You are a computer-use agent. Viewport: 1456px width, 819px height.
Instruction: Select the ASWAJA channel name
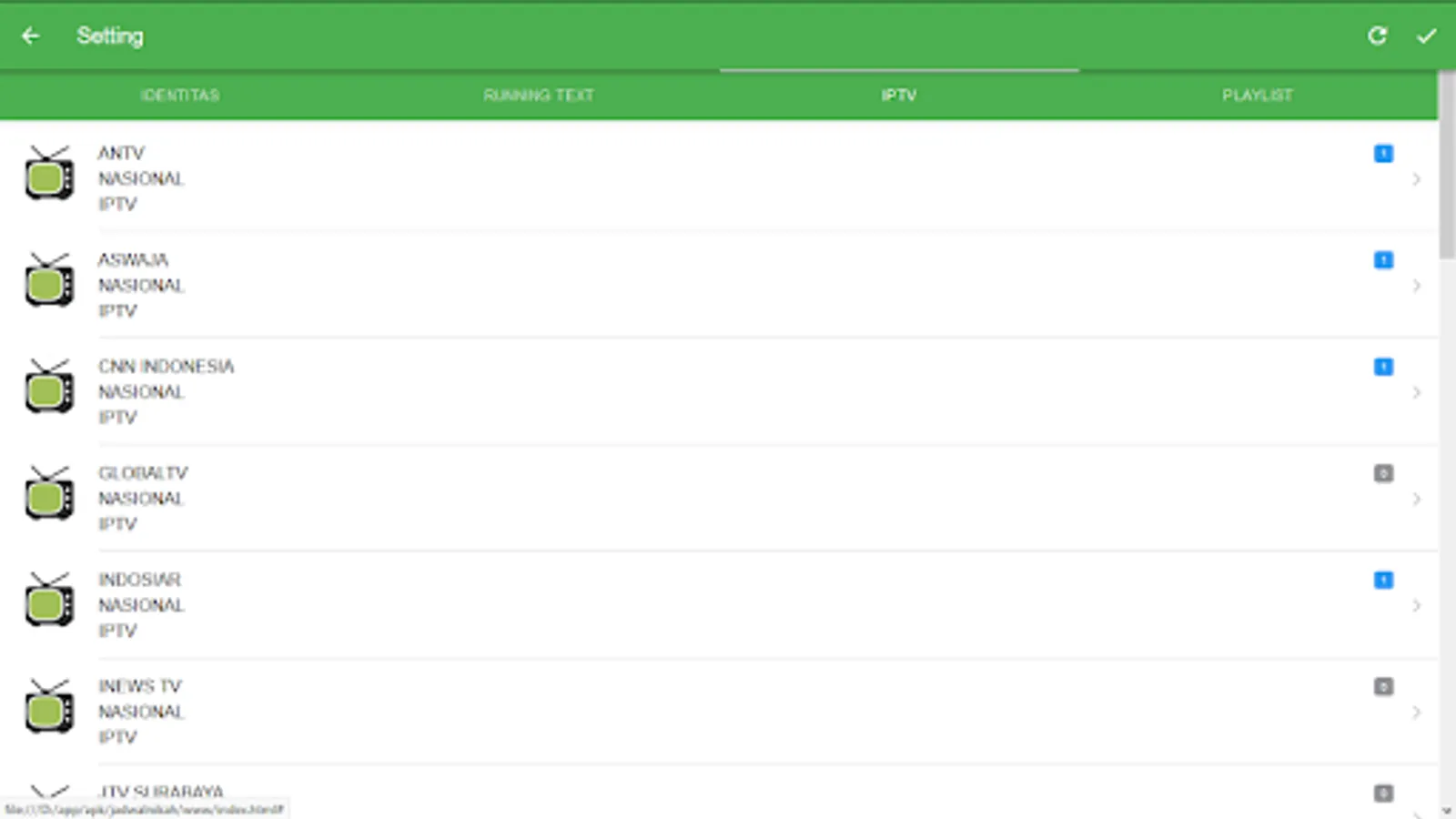pos(133,259)
